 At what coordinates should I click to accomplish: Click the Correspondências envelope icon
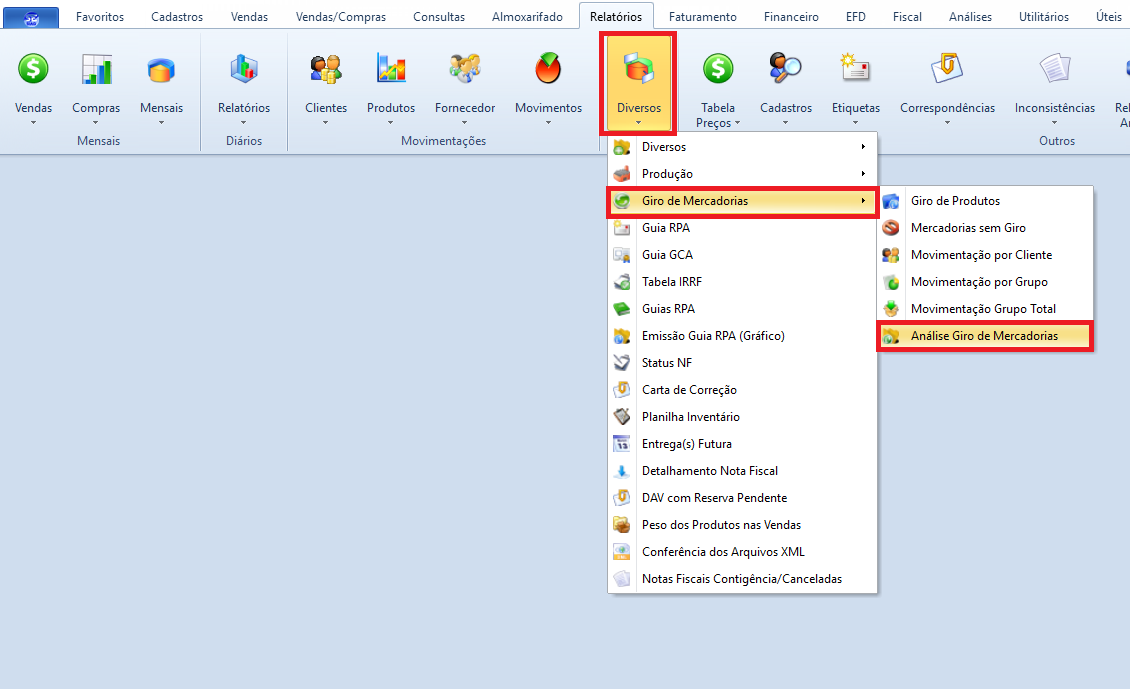[947, 69]
